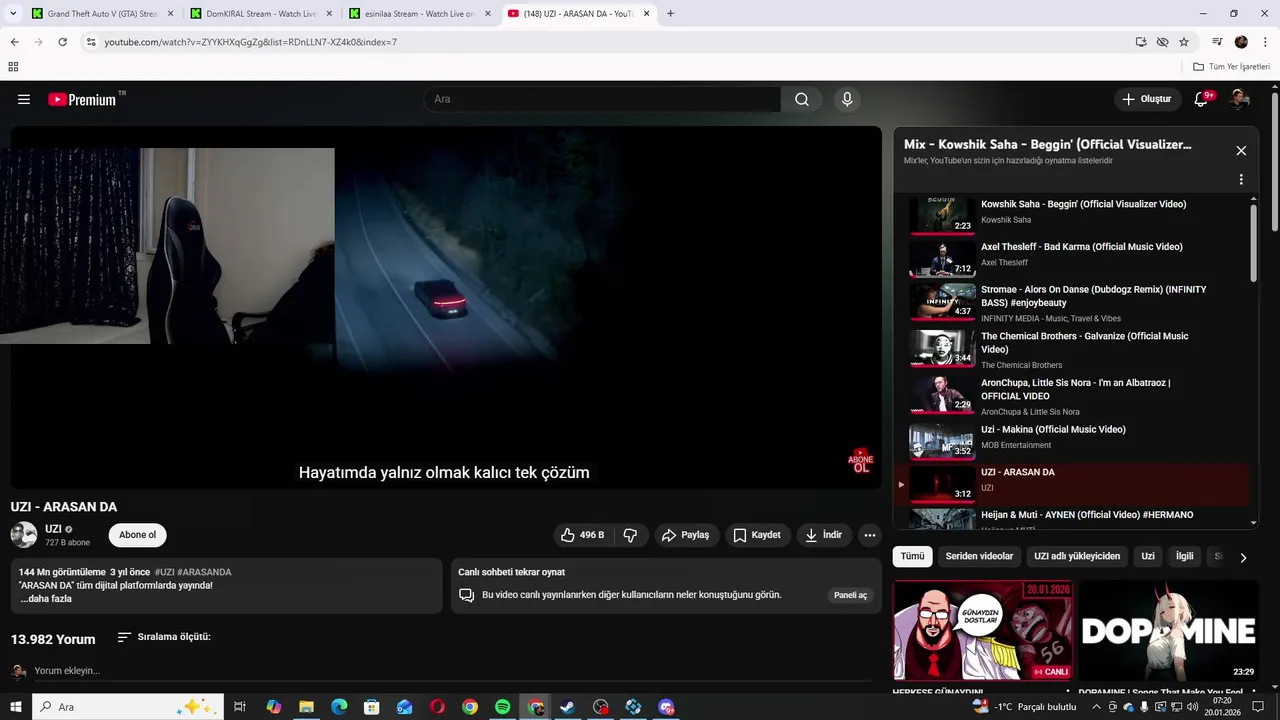Open Chrome media control icon

click(1217, 42)
